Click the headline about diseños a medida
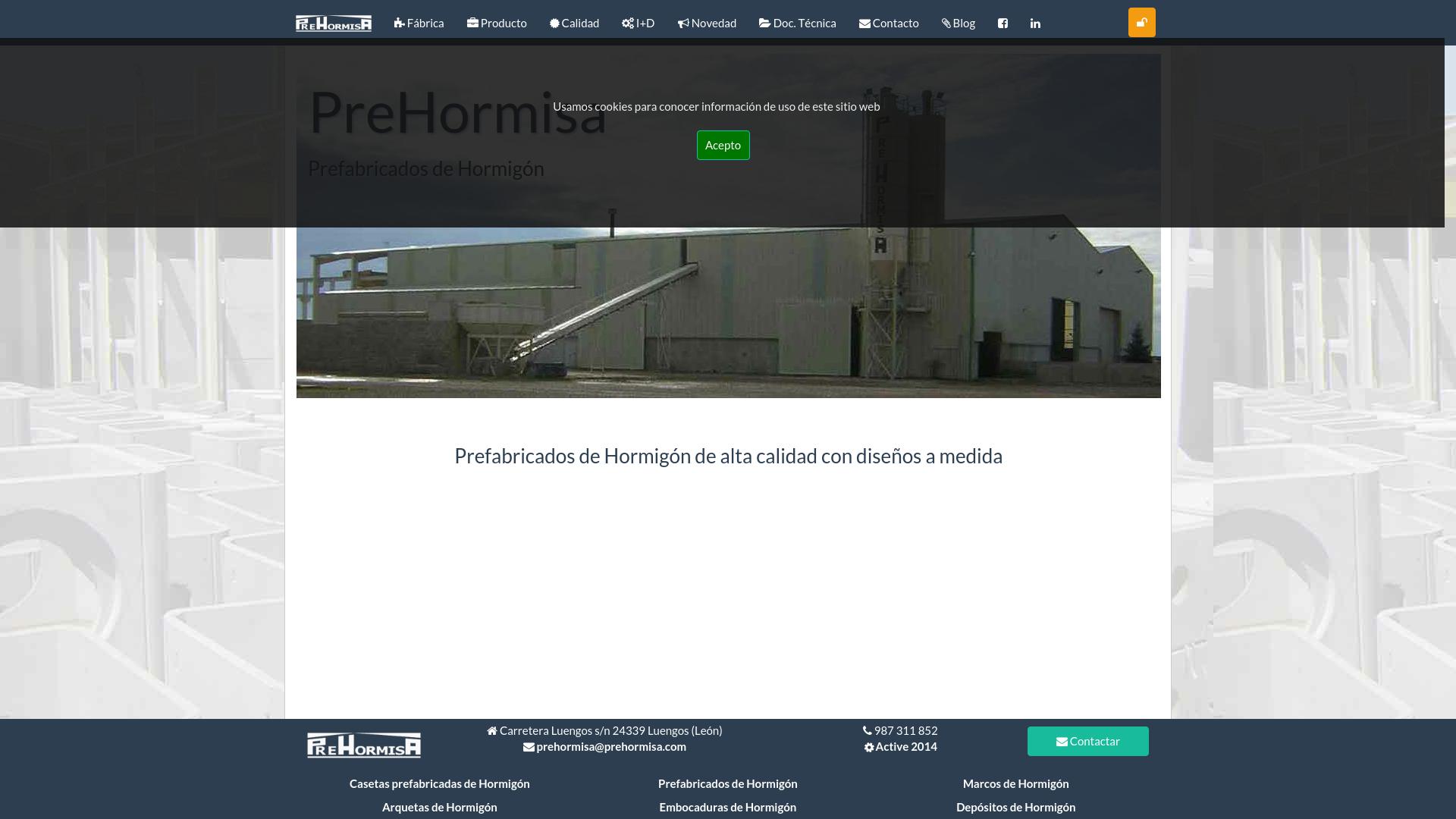 (728, 457)
